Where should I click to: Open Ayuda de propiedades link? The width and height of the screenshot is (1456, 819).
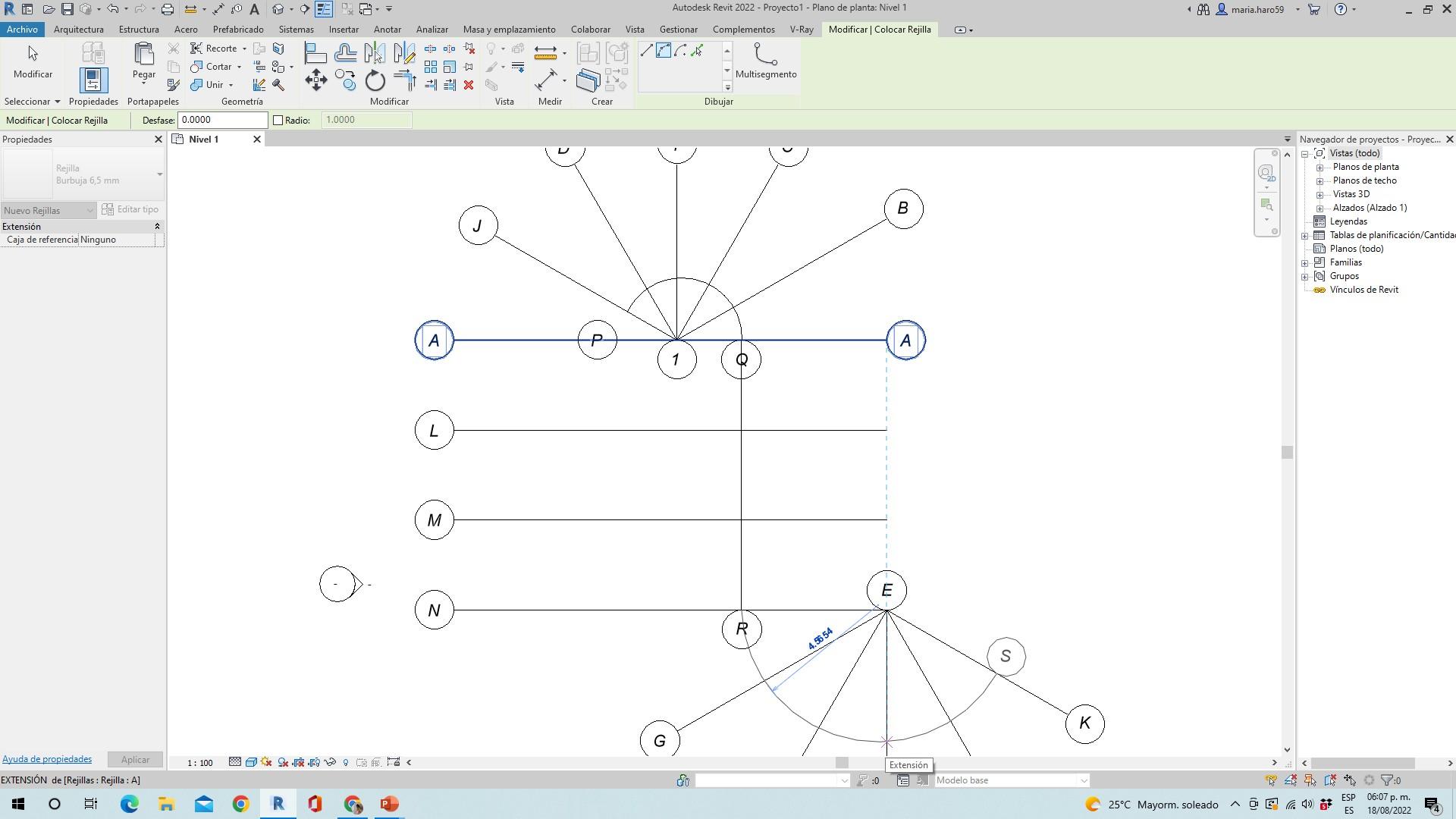[x=47, y=759]
